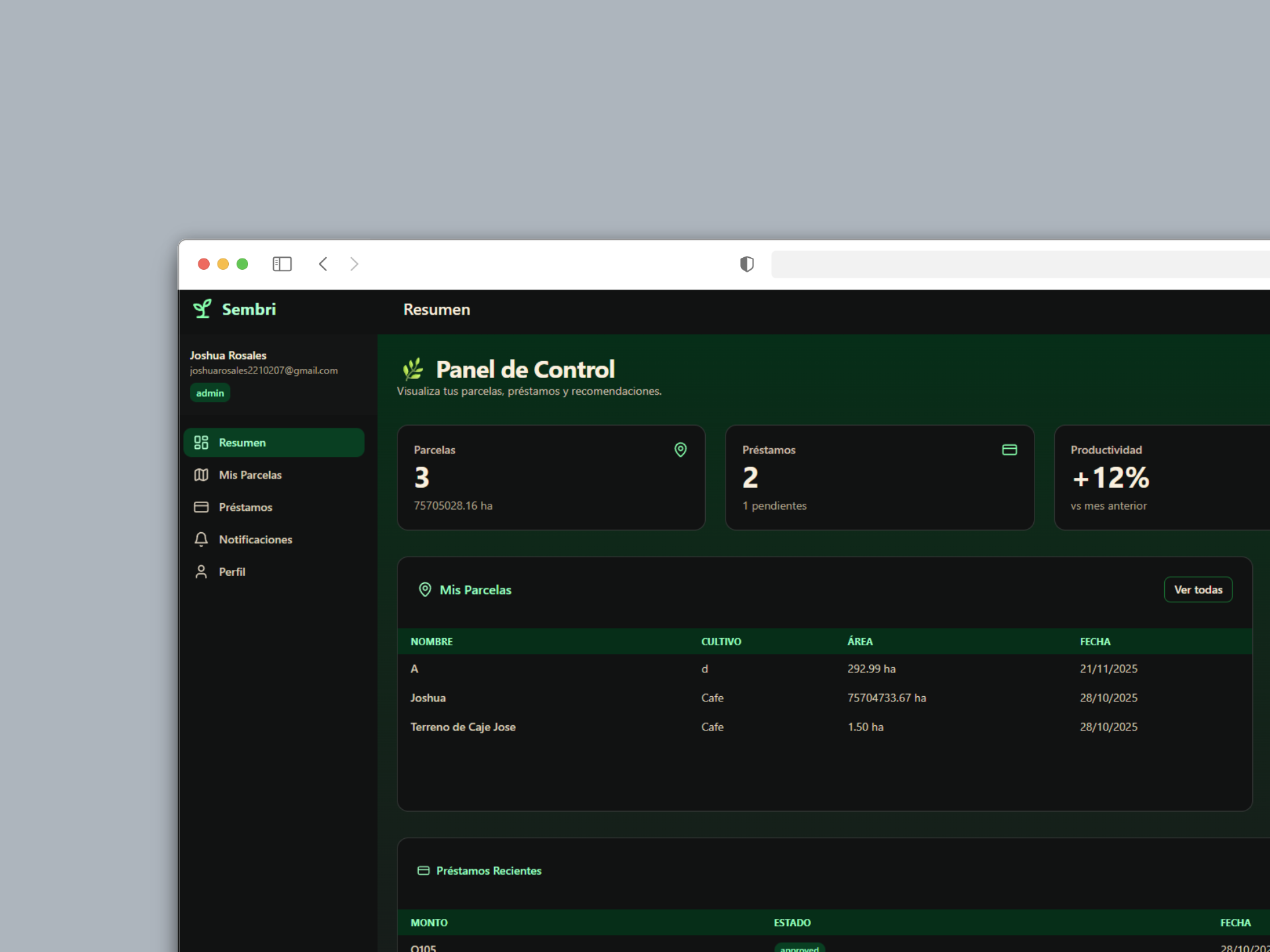Click the admin role badge
1270x952 pixels.
[x=210, y=393]
